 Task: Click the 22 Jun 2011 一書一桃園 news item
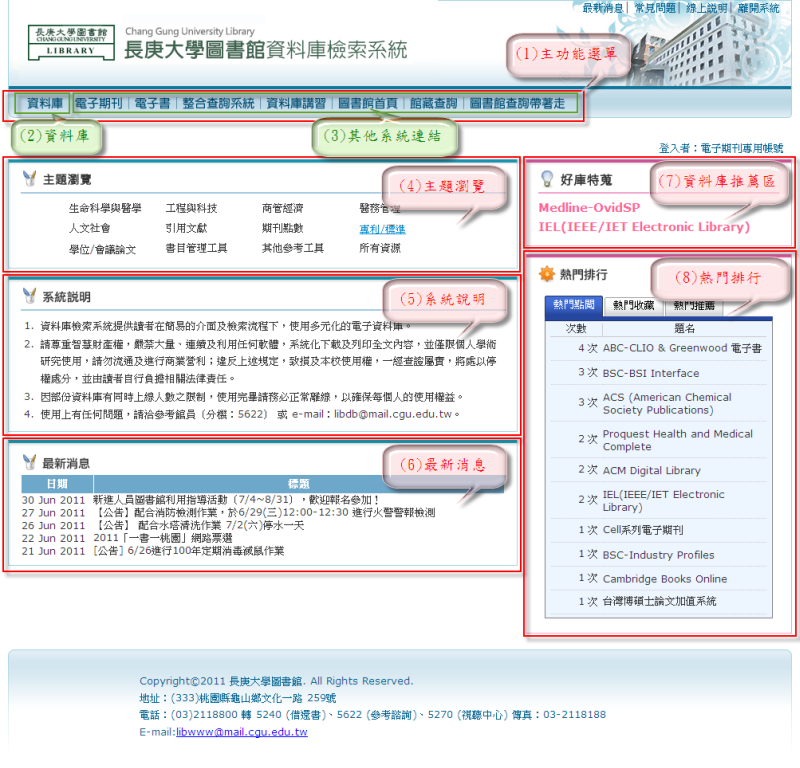163,538
